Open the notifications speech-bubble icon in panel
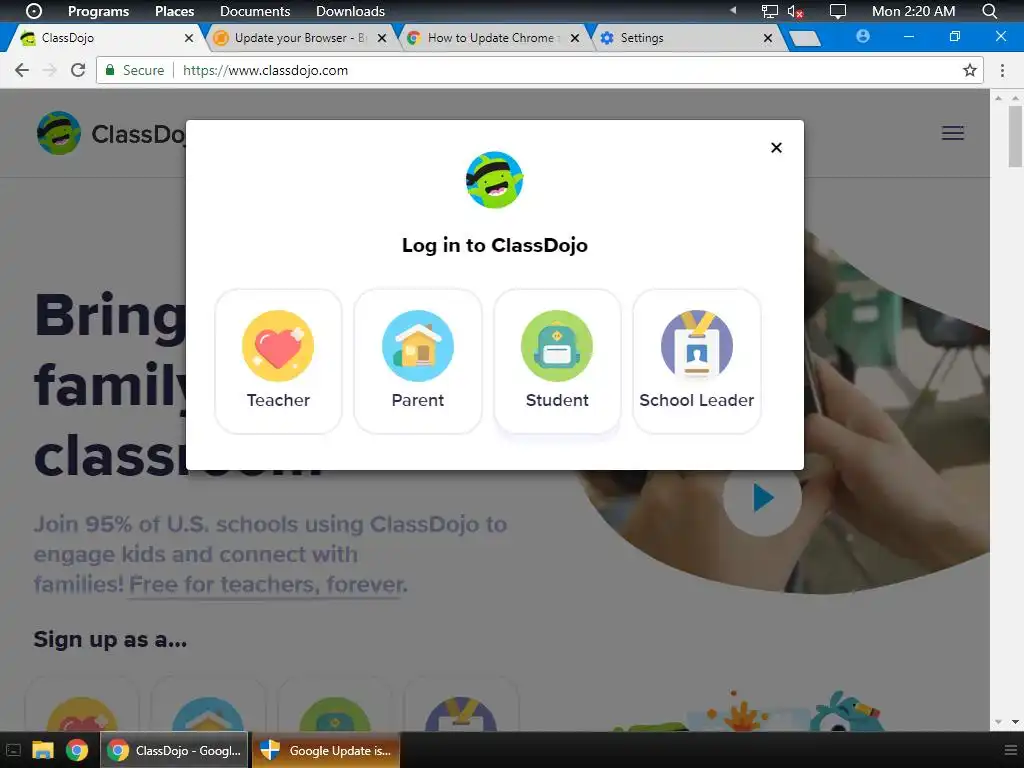Image resolution: width=1024 pixels, height=768 pixels. 837,11
